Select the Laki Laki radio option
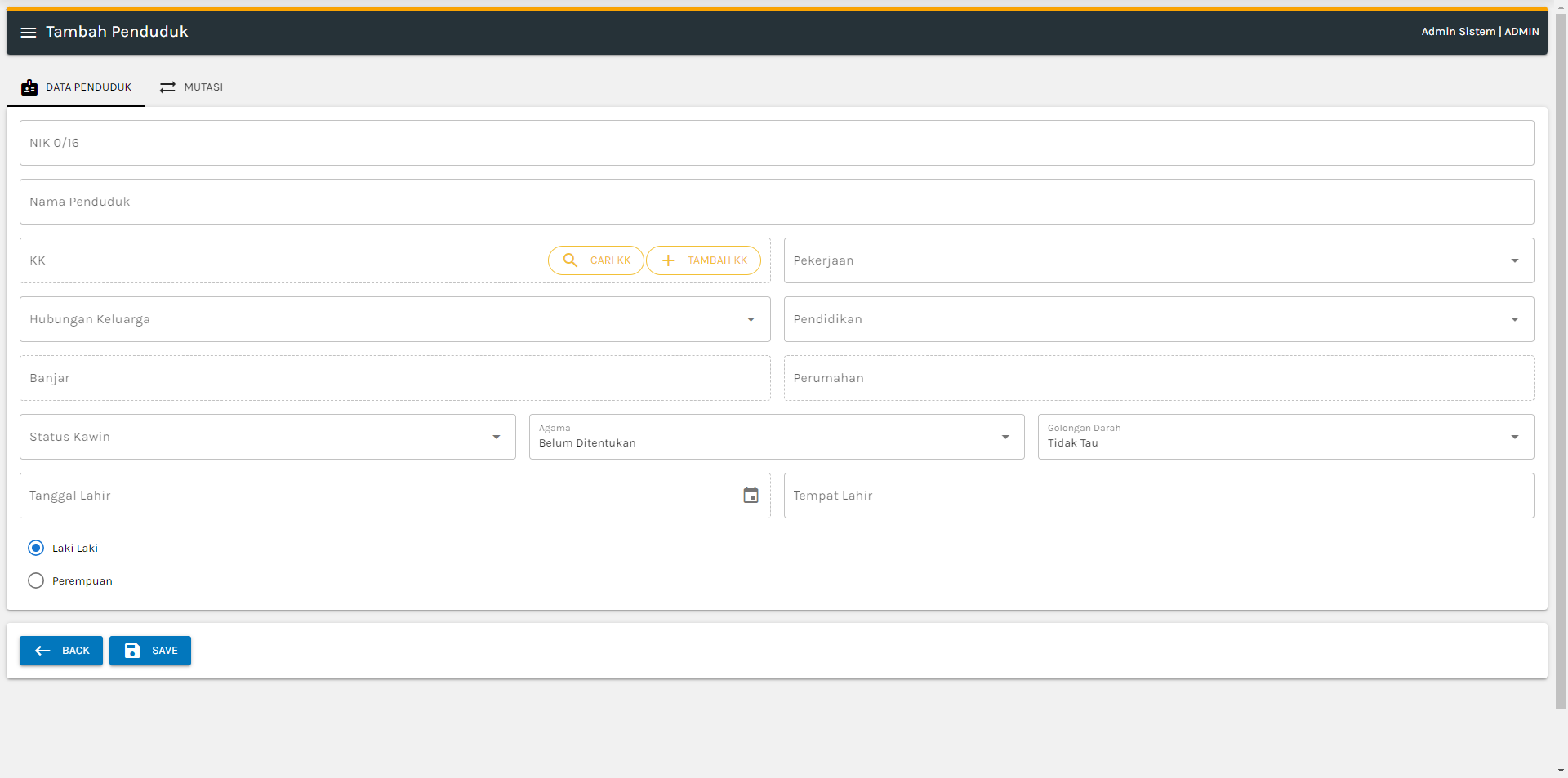Image resolution: width=1568 pixels, height=778 pixels. click(x=36, y=548)
